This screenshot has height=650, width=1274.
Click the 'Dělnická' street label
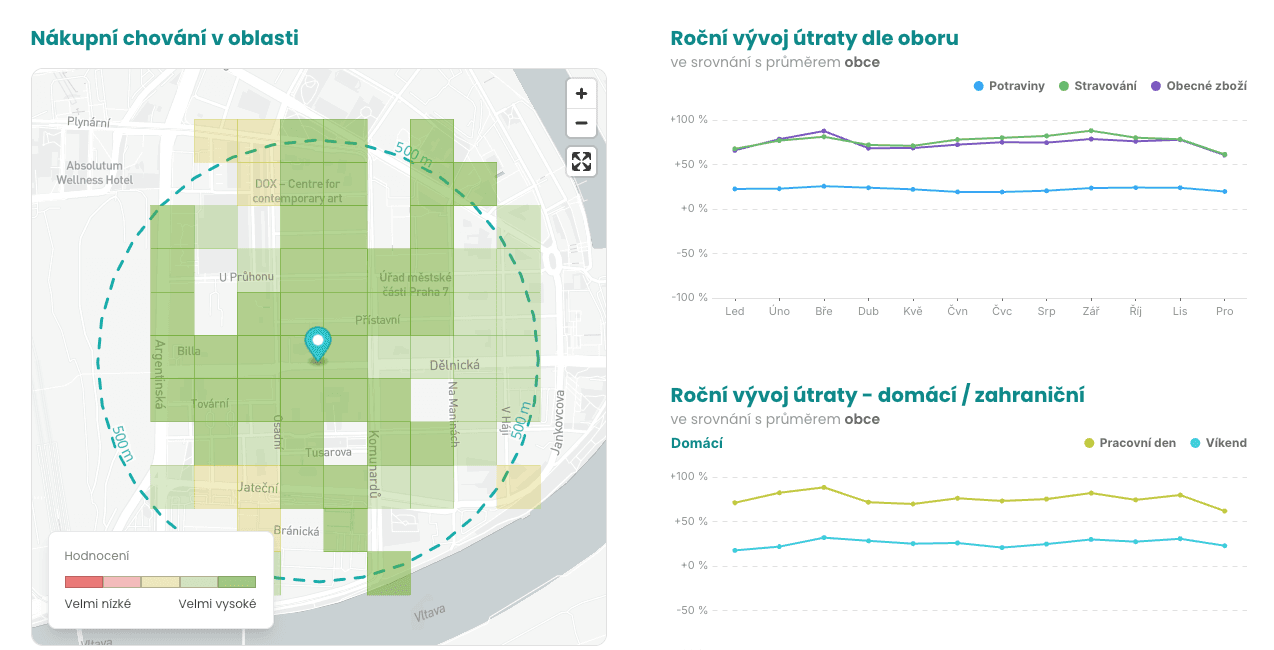pos(455,365)
